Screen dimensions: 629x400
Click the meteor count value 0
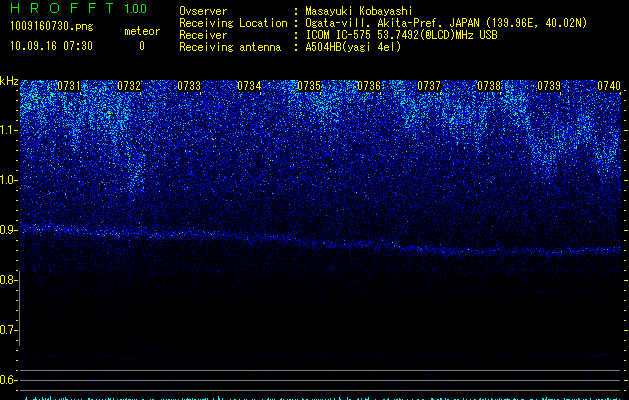[142, 46]
